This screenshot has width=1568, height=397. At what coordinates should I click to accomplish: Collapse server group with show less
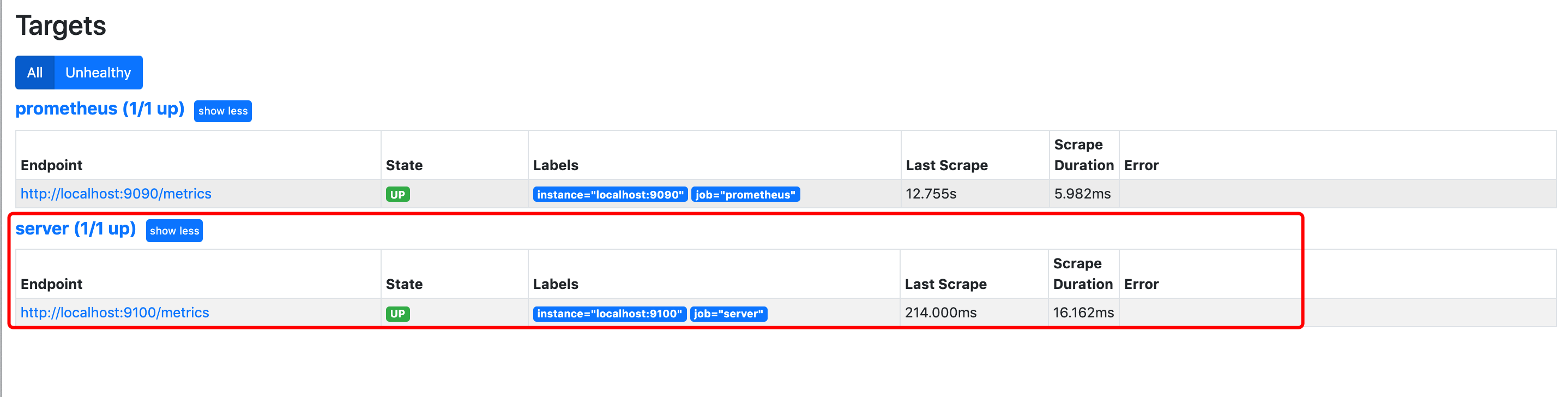[x=174, y=231]
